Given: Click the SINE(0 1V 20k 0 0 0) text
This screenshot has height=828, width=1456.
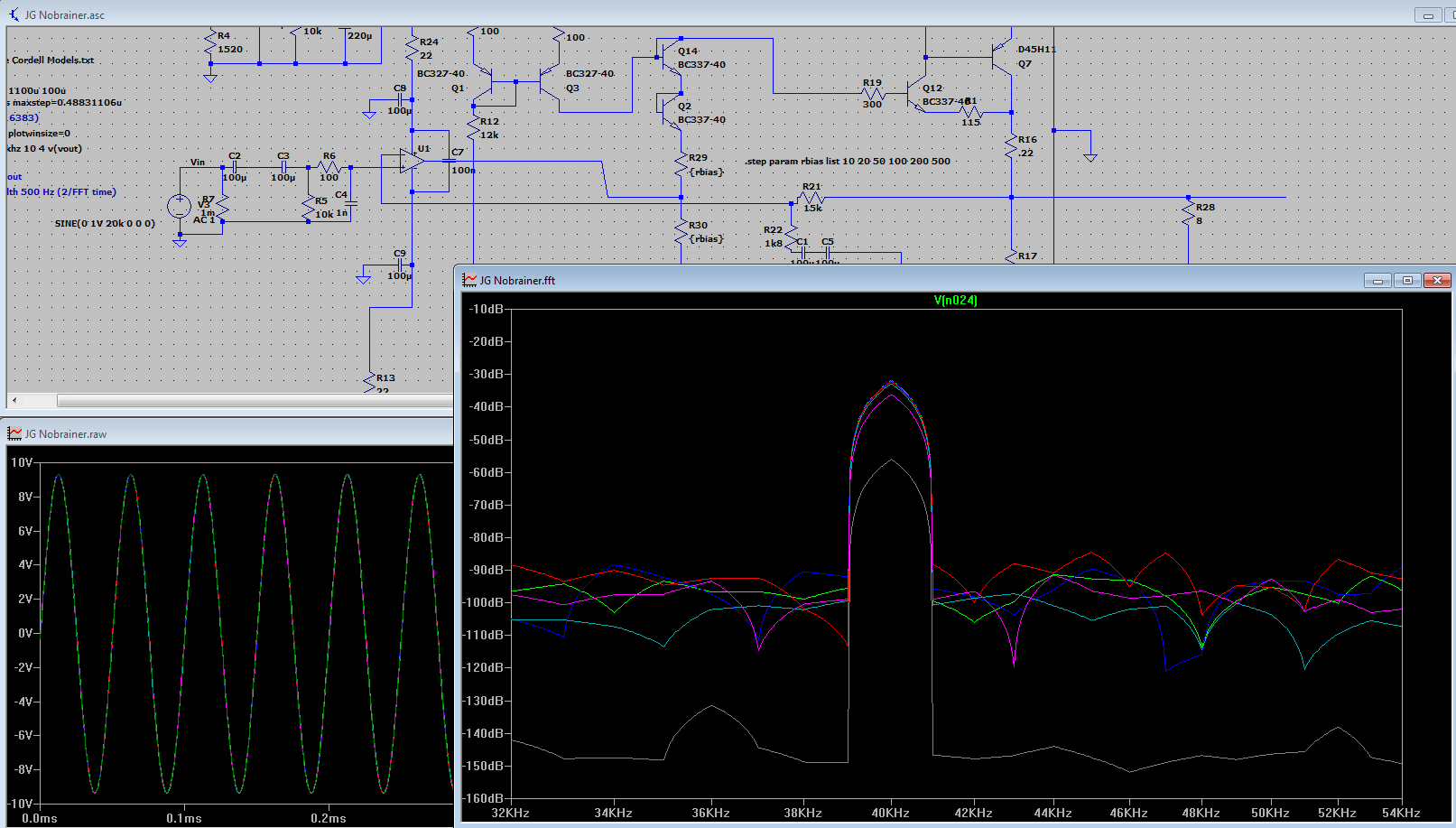Looking at the screenshot, I should tap(105, 223).
